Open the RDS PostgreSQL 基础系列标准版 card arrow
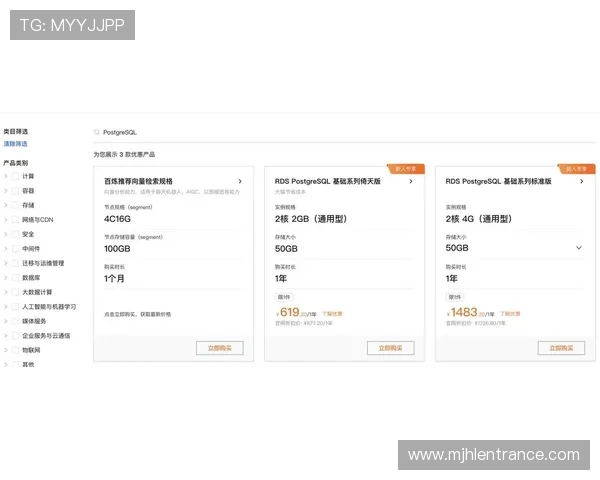The width and height of the screenshot is (600, 480). pos(581,181)
